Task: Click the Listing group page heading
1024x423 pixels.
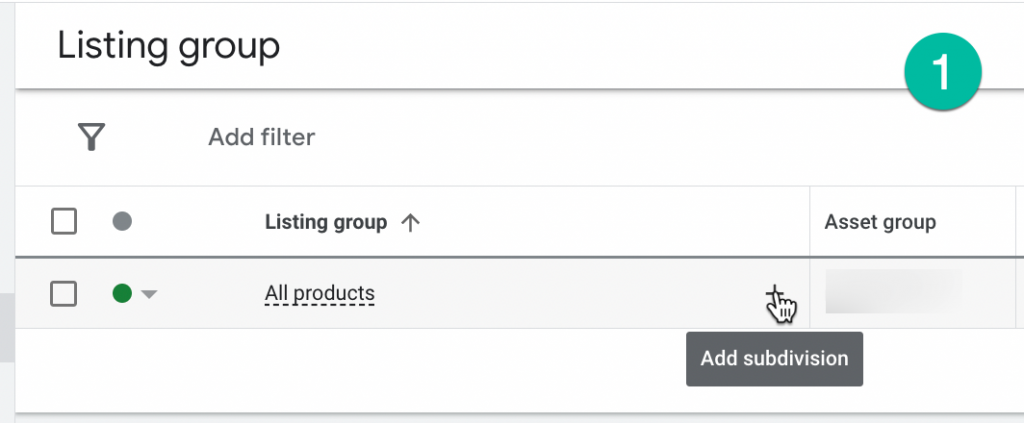Action: 168,46
